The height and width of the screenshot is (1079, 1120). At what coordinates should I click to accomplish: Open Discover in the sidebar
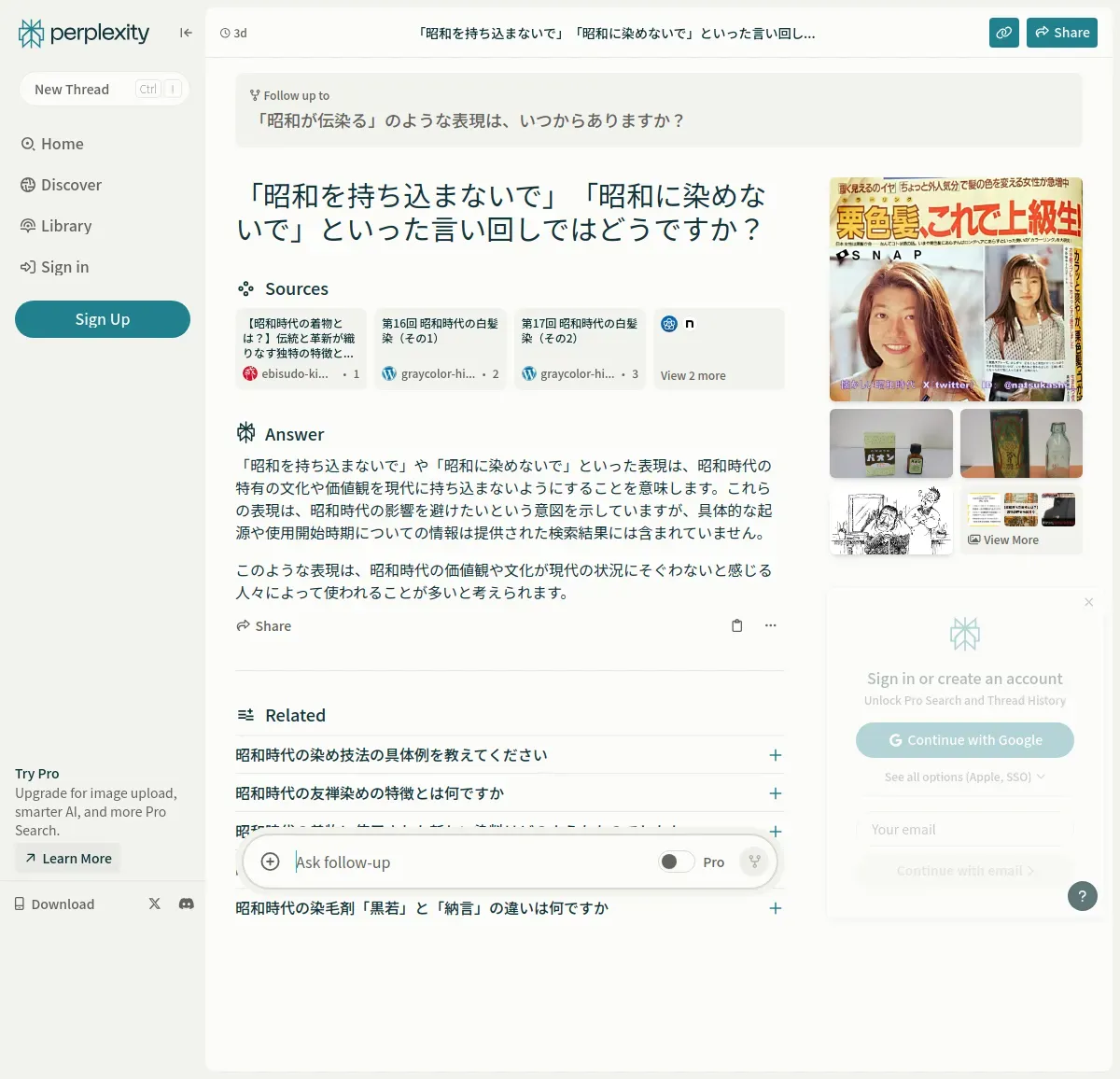[x=62, y=185]
